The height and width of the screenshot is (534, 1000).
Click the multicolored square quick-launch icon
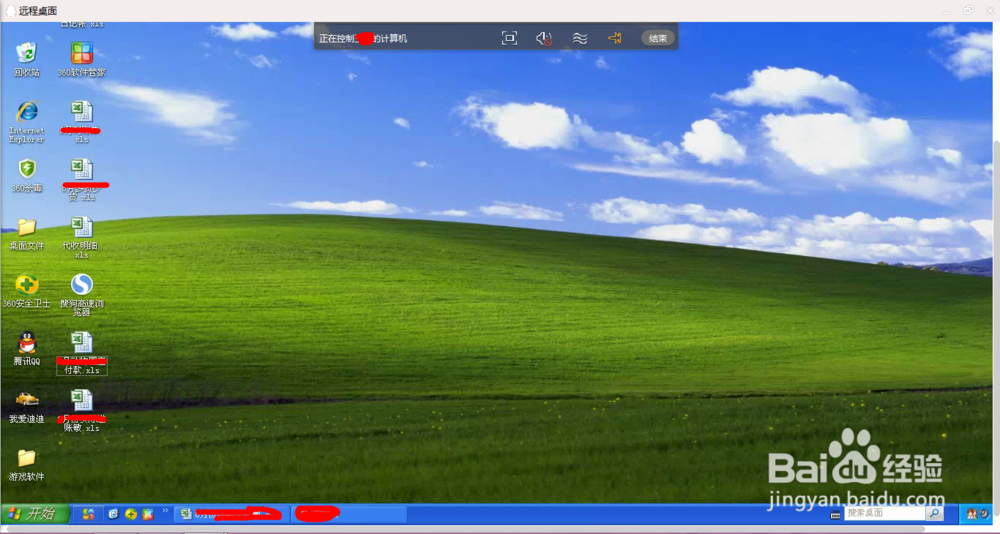pos(148,514)
